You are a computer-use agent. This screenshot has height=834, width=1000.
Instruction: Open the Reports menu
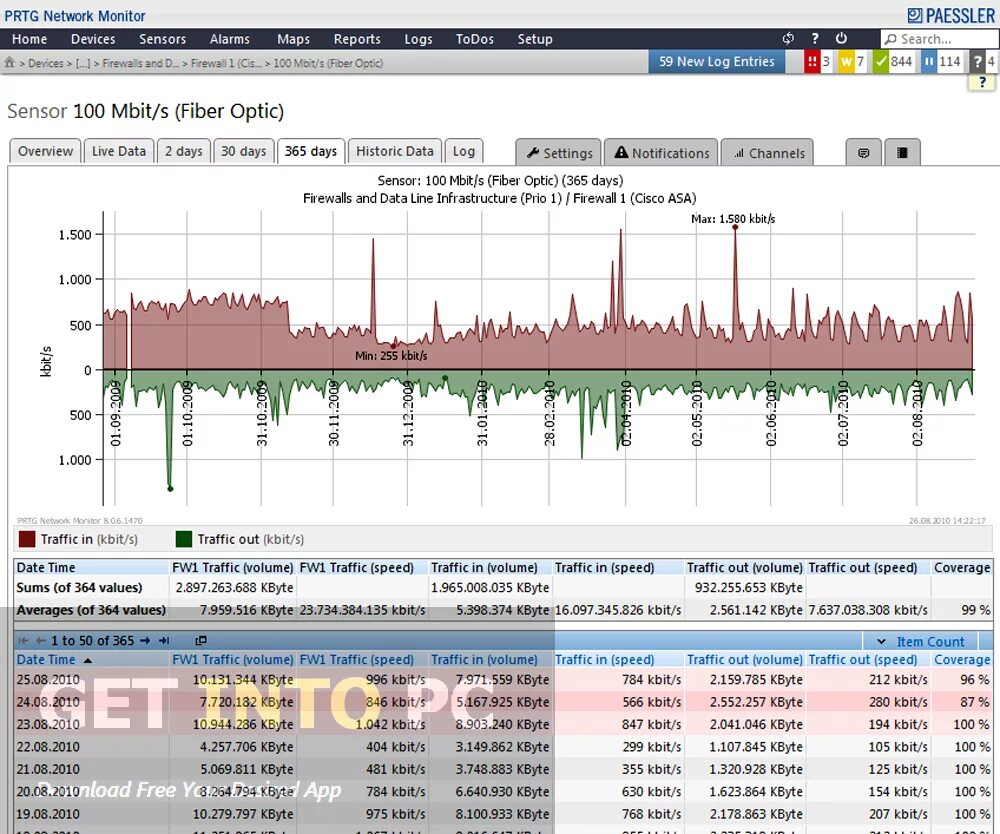(357, 39)
